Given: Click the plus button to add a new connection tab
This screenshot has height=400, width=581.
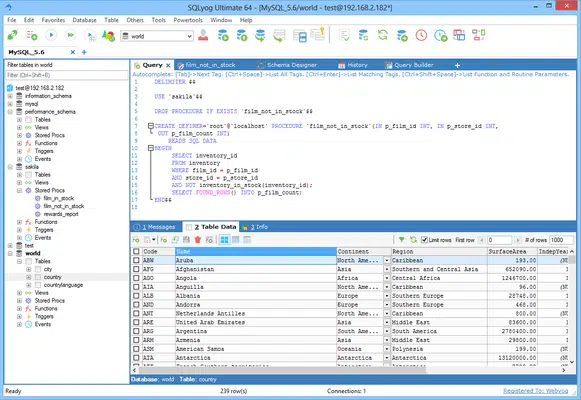Looking at the screenshot, I should [x=84, y=52].
